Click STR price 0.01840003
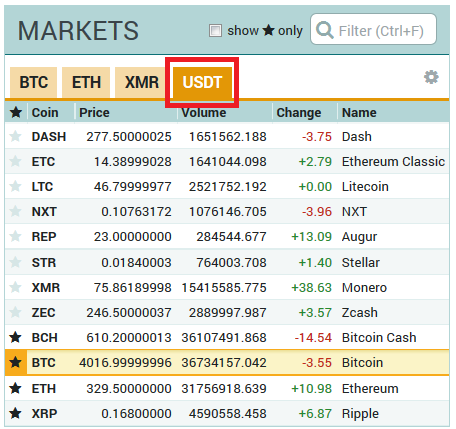 136,263
